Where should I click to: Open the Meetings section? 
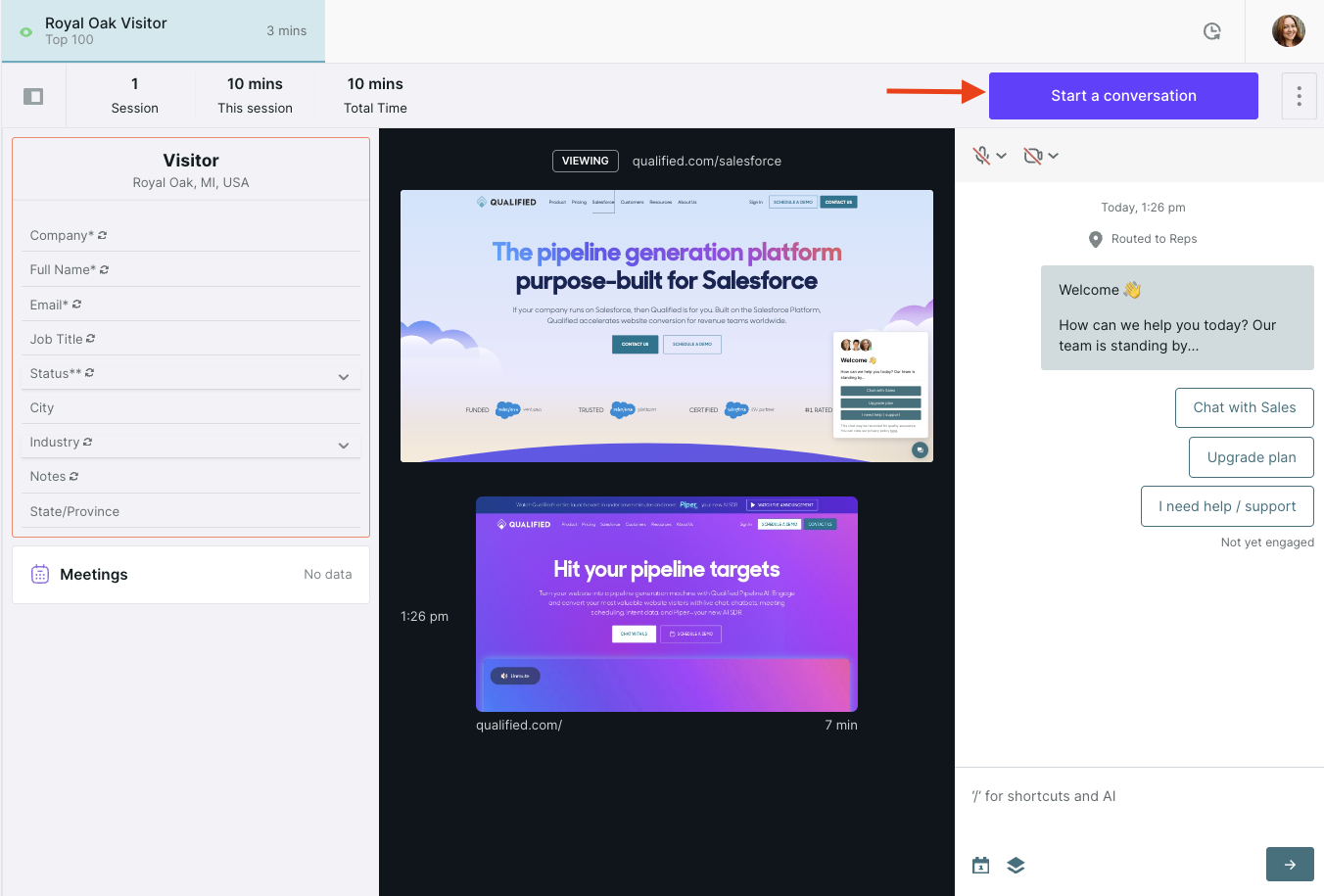coord(191,575)
